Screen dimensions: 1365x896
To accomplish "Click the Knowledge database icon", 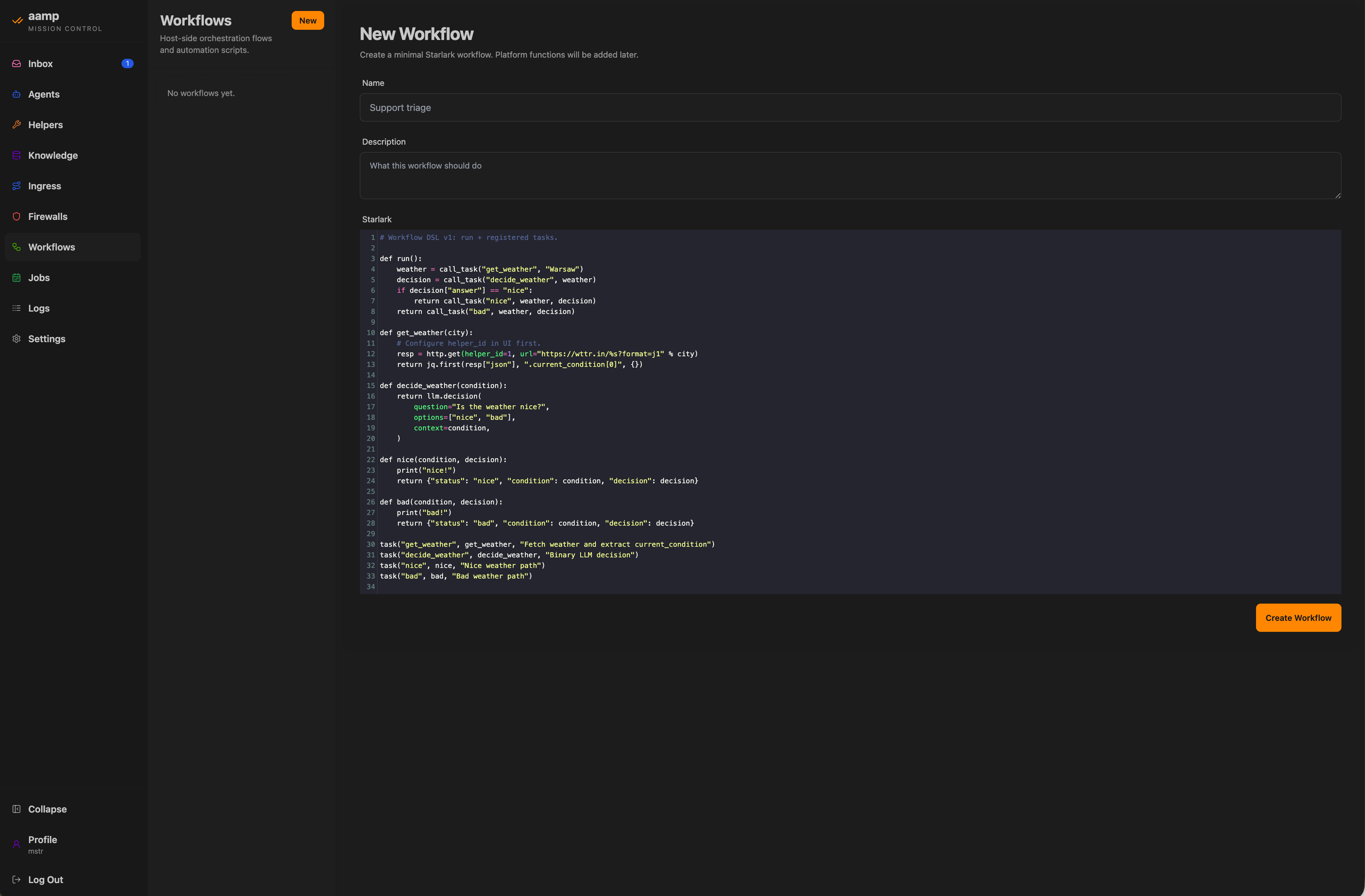I will tap(16, 155).
